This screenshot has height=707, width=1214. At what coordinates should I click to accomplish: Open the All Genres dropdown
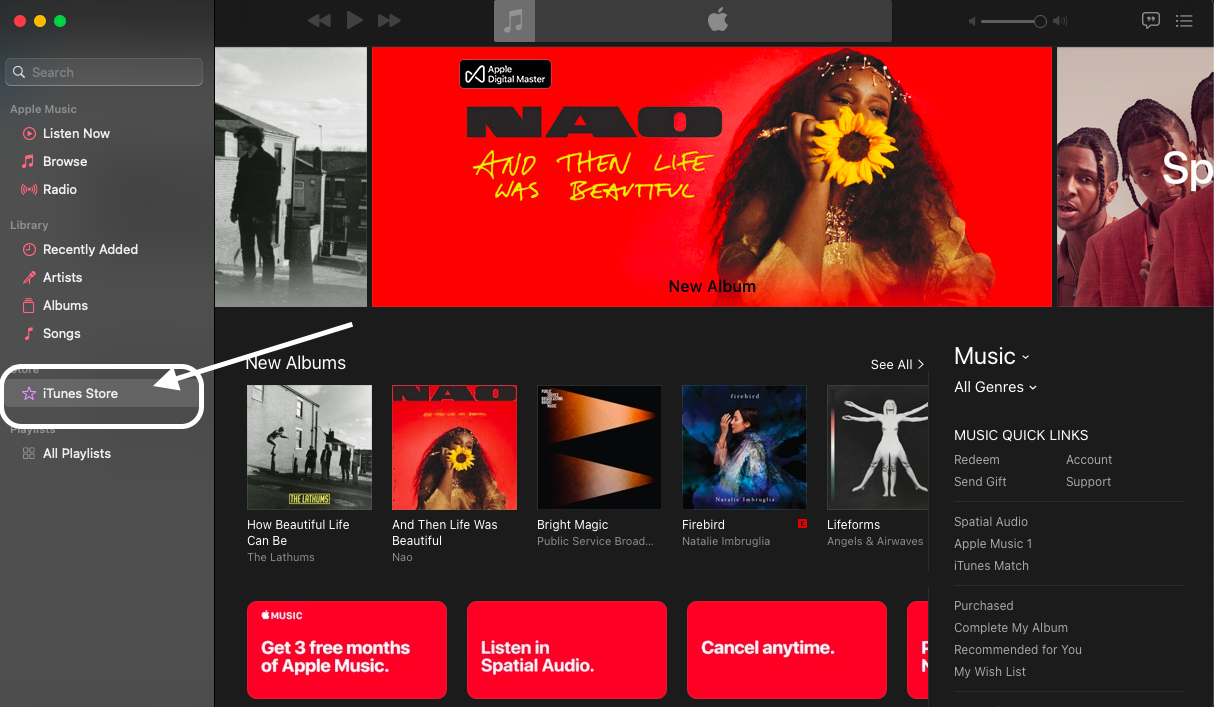(x=995, y=387)
